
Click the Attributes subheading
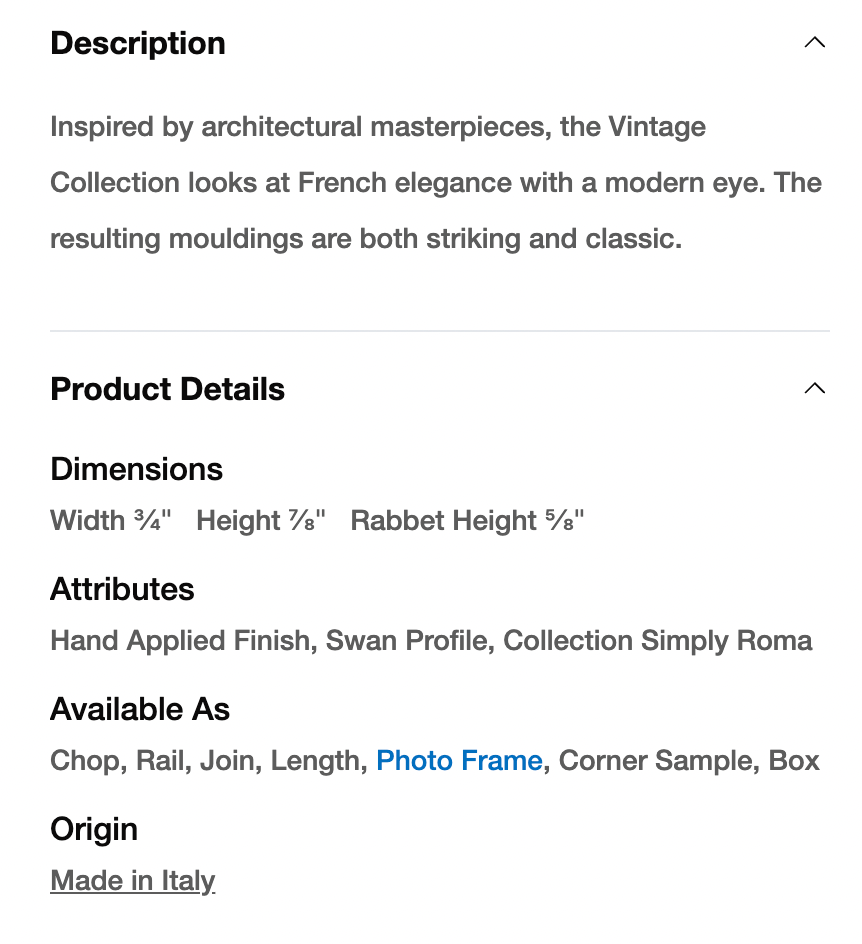pos(122,589)
